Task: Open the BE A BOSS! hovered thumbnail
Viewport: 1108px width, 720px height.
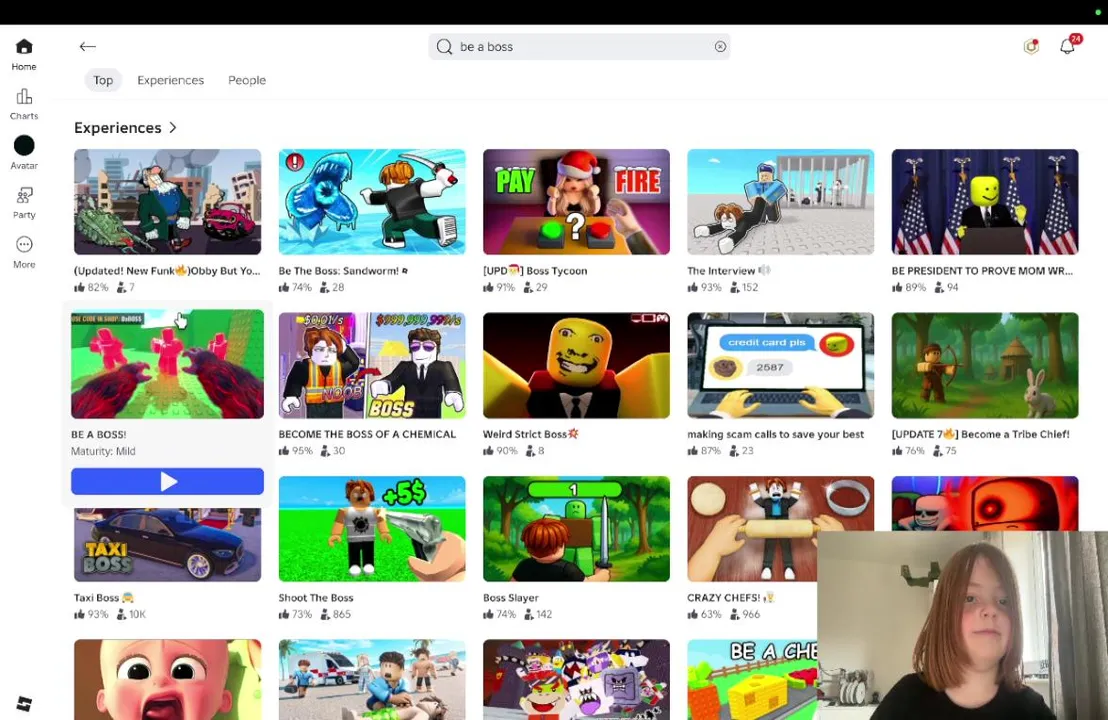Action: coord(167,365)
